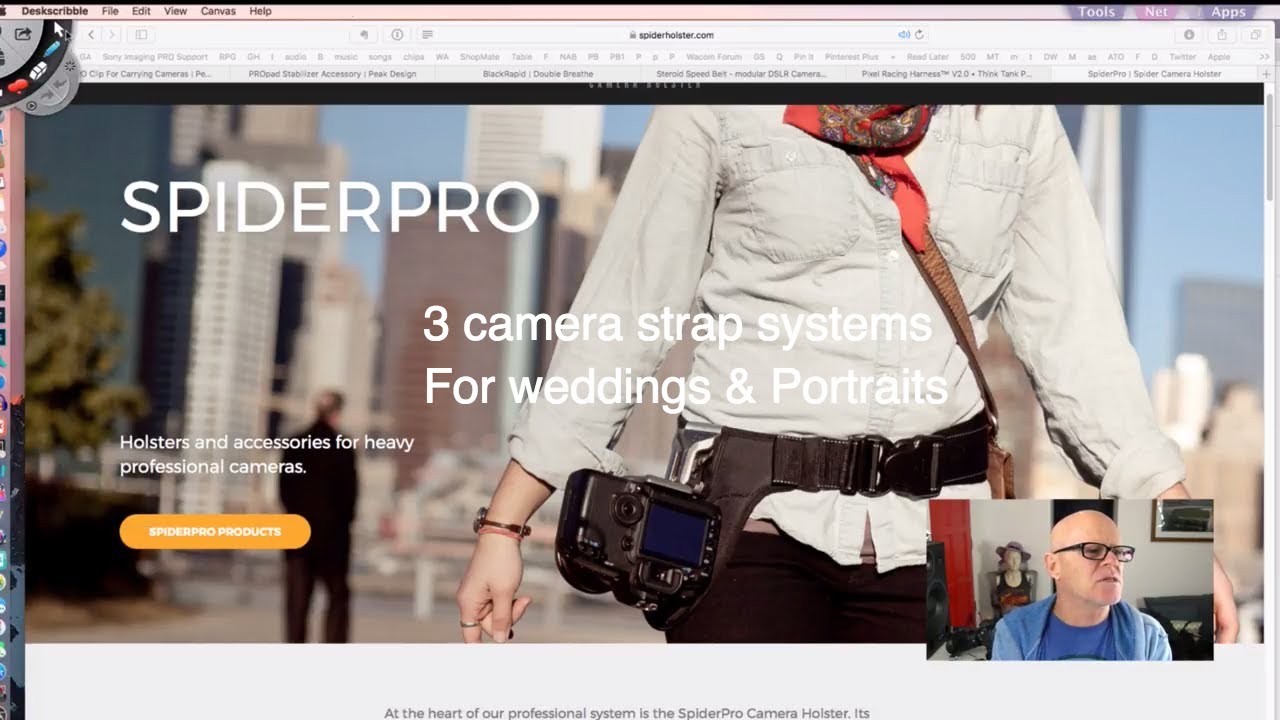
Task: Open the NAB bookmark
Action: [567, 57]
